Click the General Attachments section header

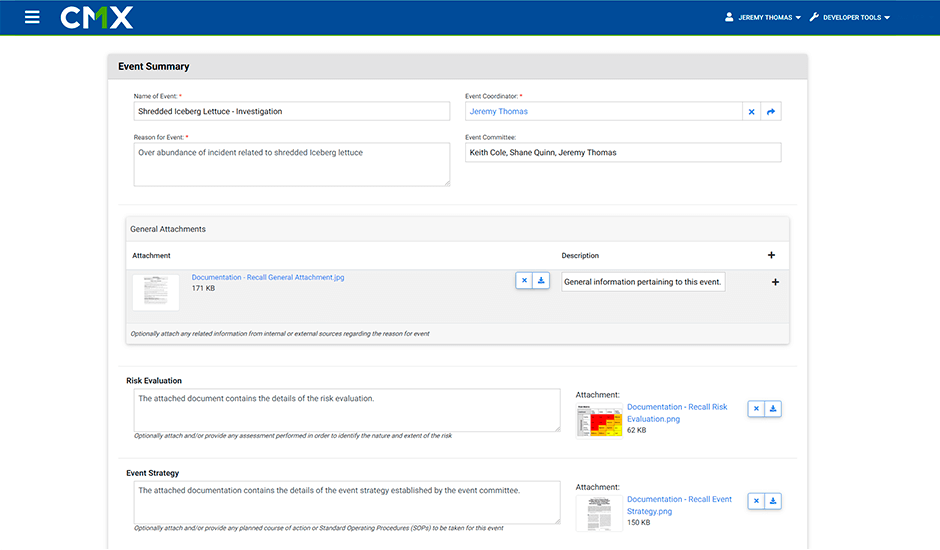click(x=168, y=229)
